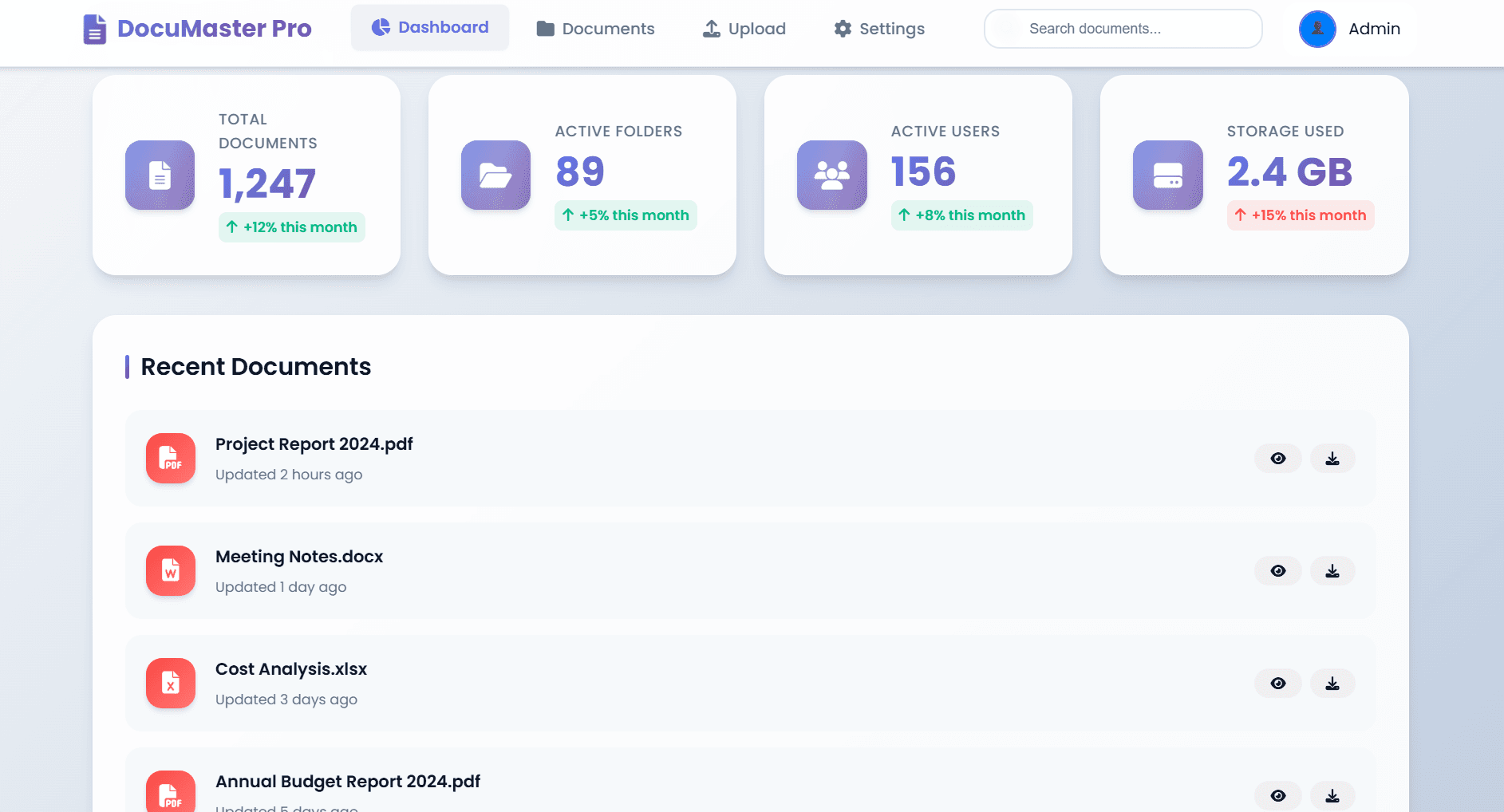Open the Dashboard tab

coord(430,28)
